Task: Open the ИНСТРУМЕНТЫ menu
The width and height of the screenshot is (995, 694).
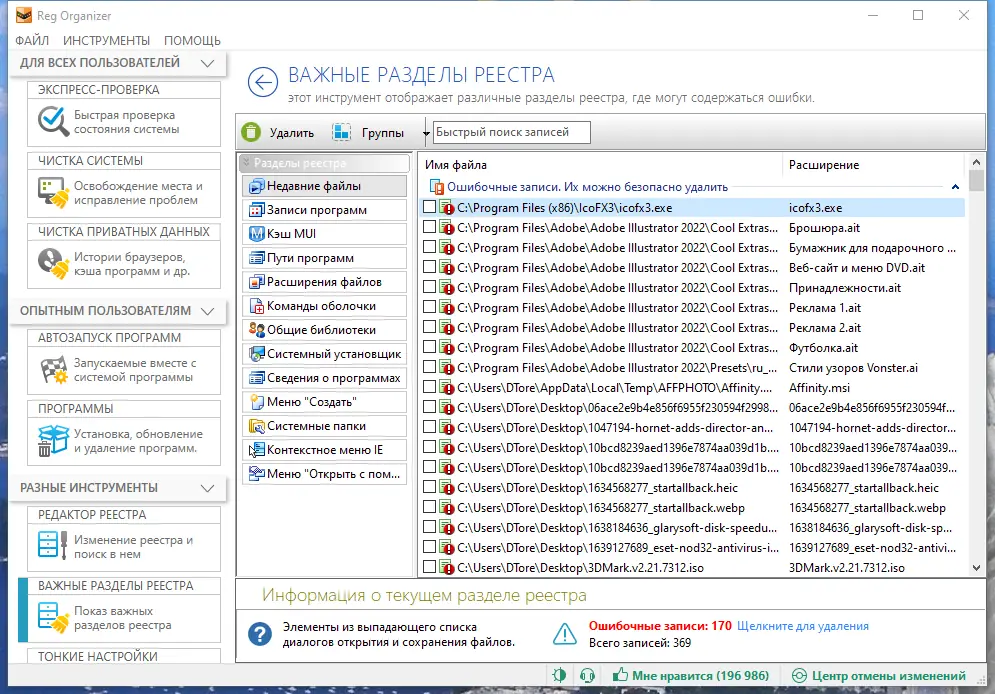Action: [x=107, y=41]
